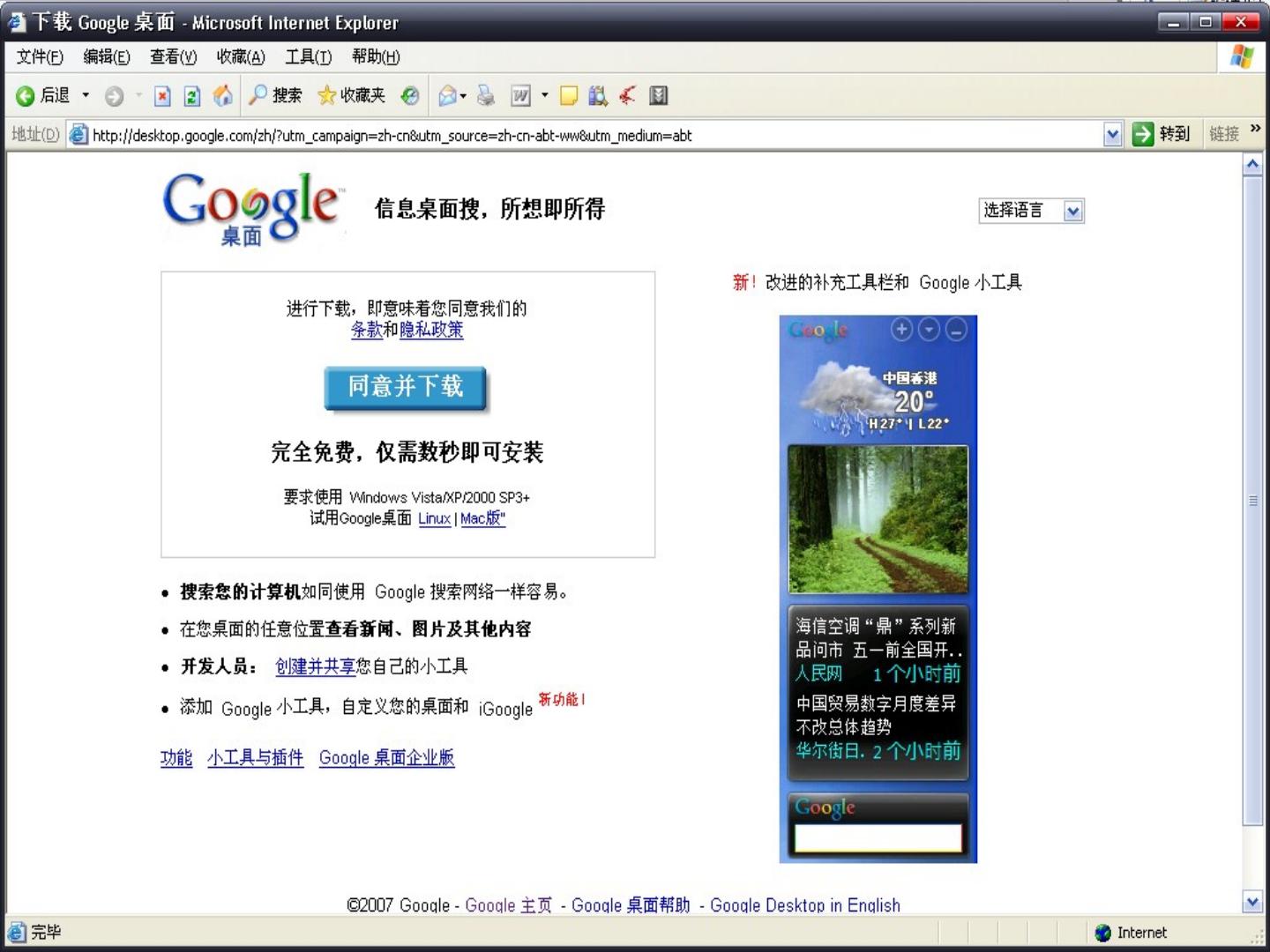Click the Print icon in the toolbar
The width and height of the screenshot is (1270, 952).
[x=486, y=95]
